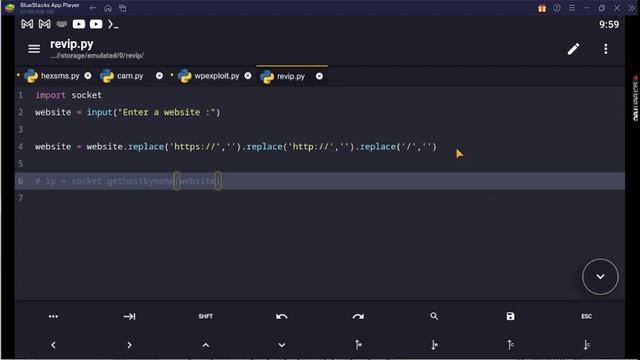Move cursor down with arrow key
640x360 pixels.
[x=282, y=345]
